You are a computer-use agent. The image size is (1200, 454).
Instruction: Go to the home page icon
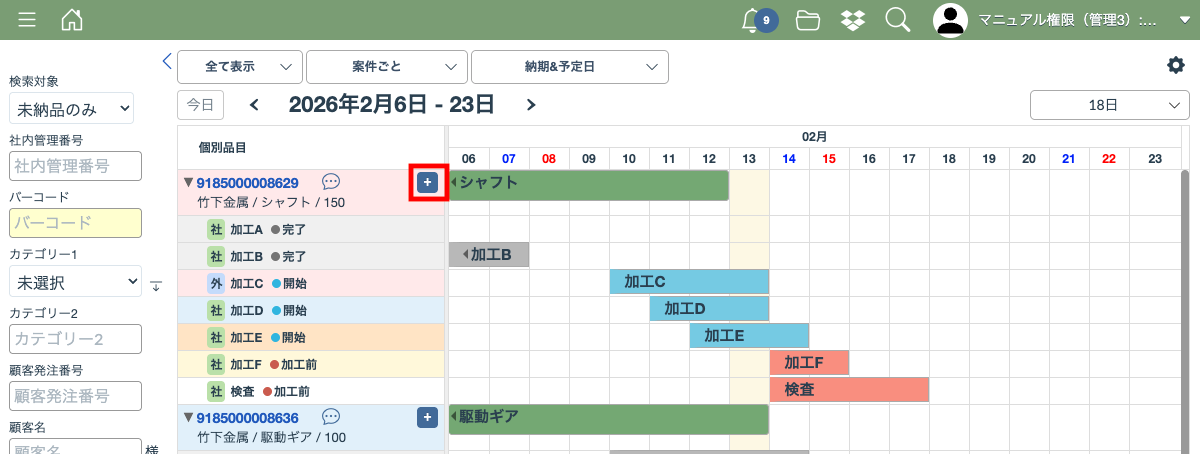click(72, 20)
